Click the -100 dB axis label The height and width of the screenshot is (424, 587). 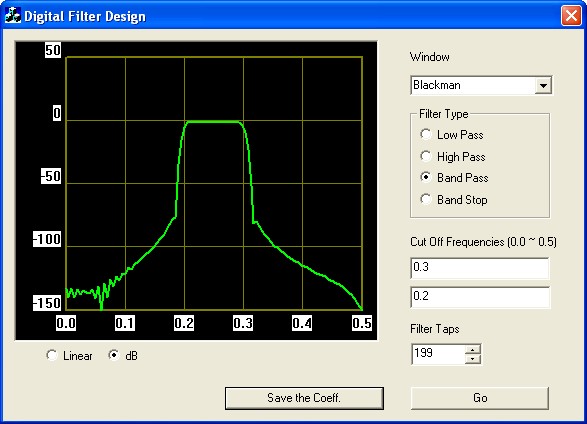47,239
